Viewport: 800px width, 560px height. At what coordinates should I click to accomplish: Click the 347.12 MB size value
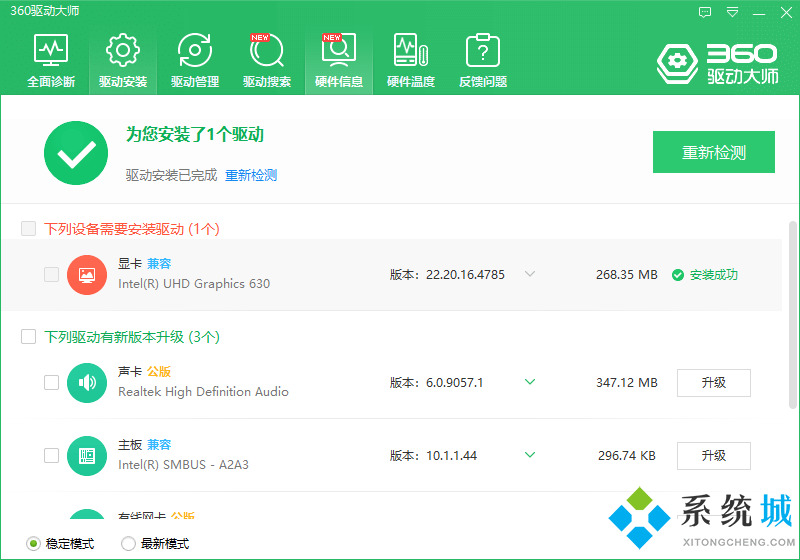pyautogui.click(x=627, y=383)
